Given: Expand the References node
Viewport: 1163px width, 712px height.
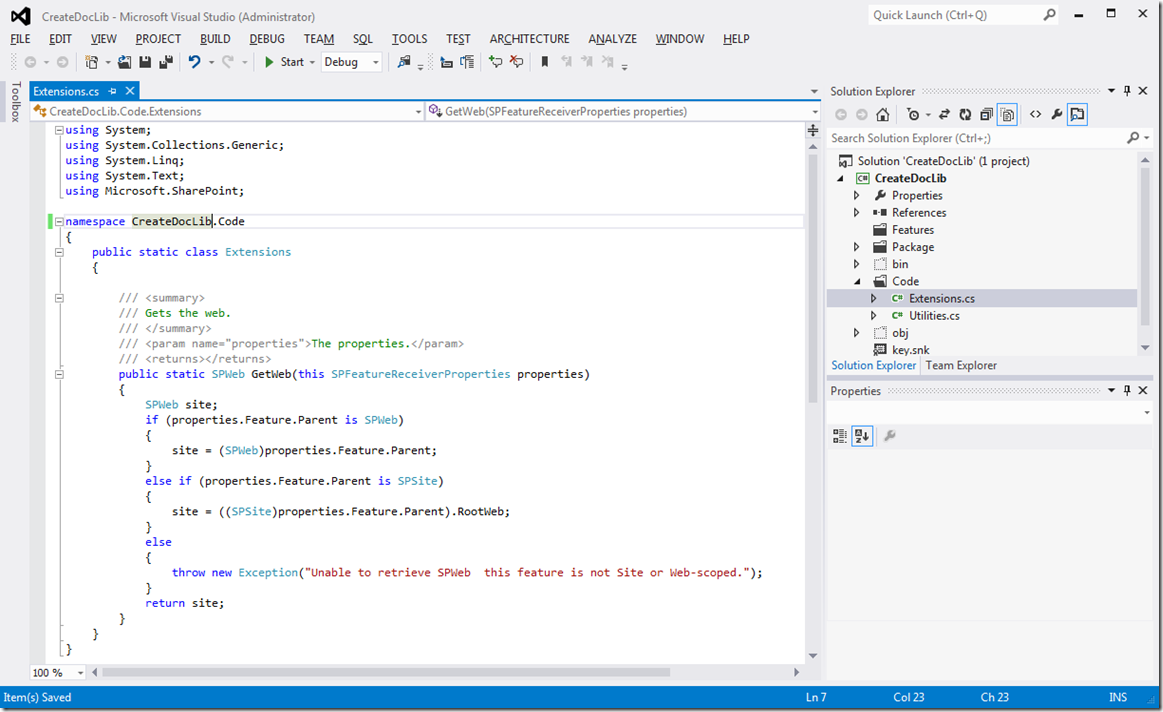Looking at the screenshot, I should pyautogui.click(x=857, y=213).
